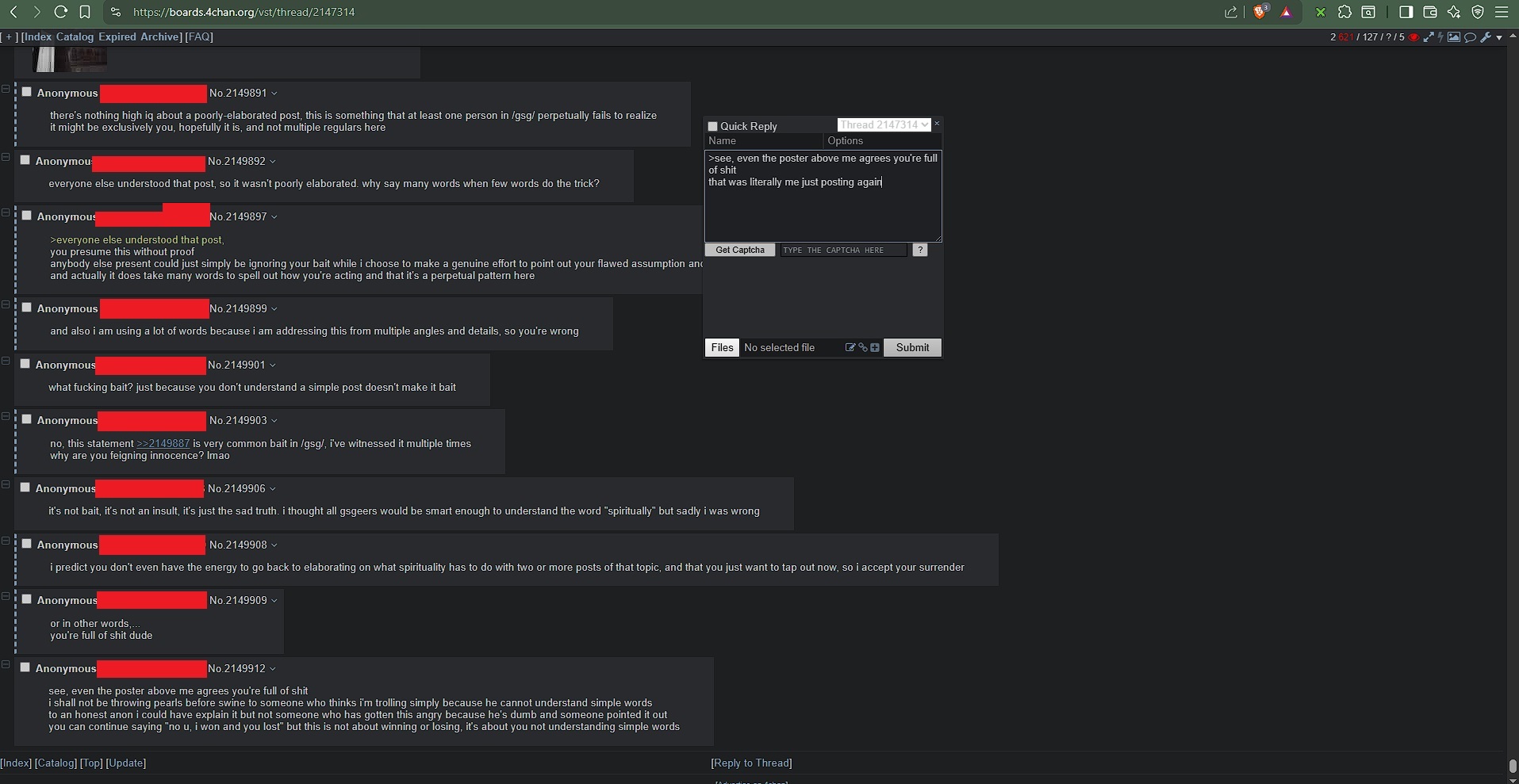Open the browser extensions puzzle icon

coord(1344,12)
